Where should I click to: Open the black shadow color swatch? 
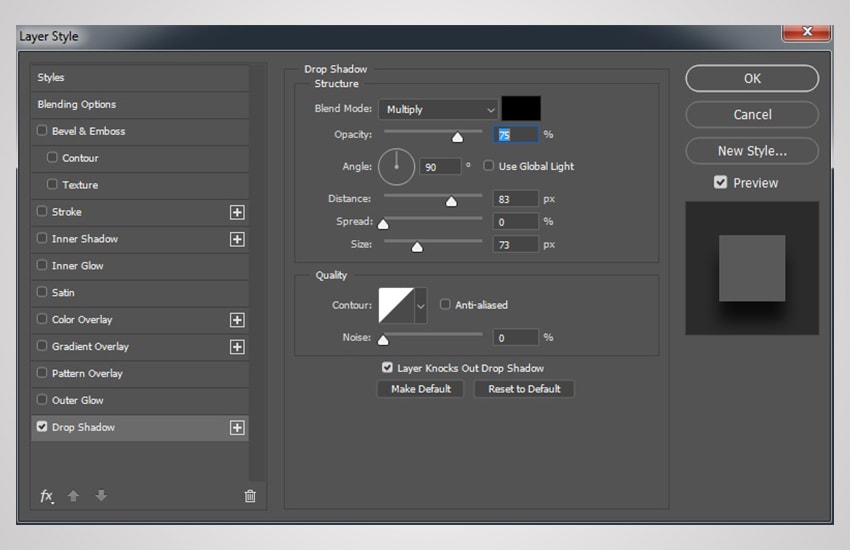tap(521, 108)
